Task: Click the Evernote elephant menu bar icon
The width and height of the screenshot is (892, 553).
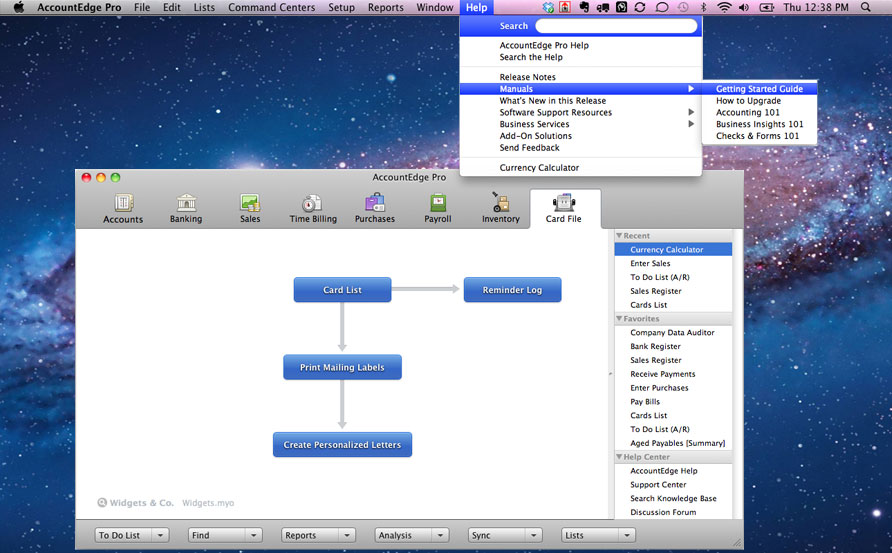Action: point(584,7)
